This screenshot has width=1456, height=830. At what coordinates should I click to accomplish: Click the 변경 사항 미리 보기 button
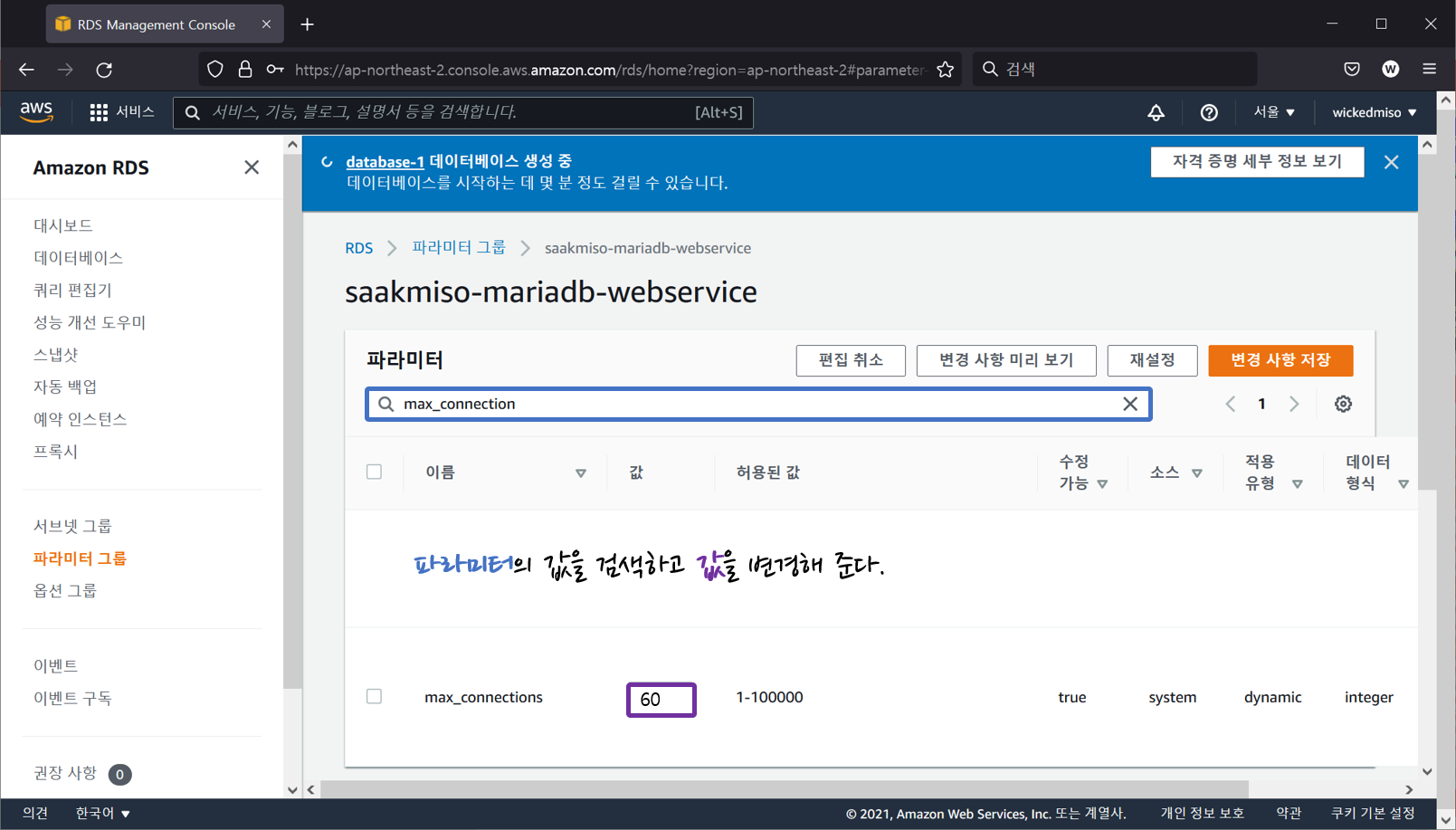tap(1006, 360)
